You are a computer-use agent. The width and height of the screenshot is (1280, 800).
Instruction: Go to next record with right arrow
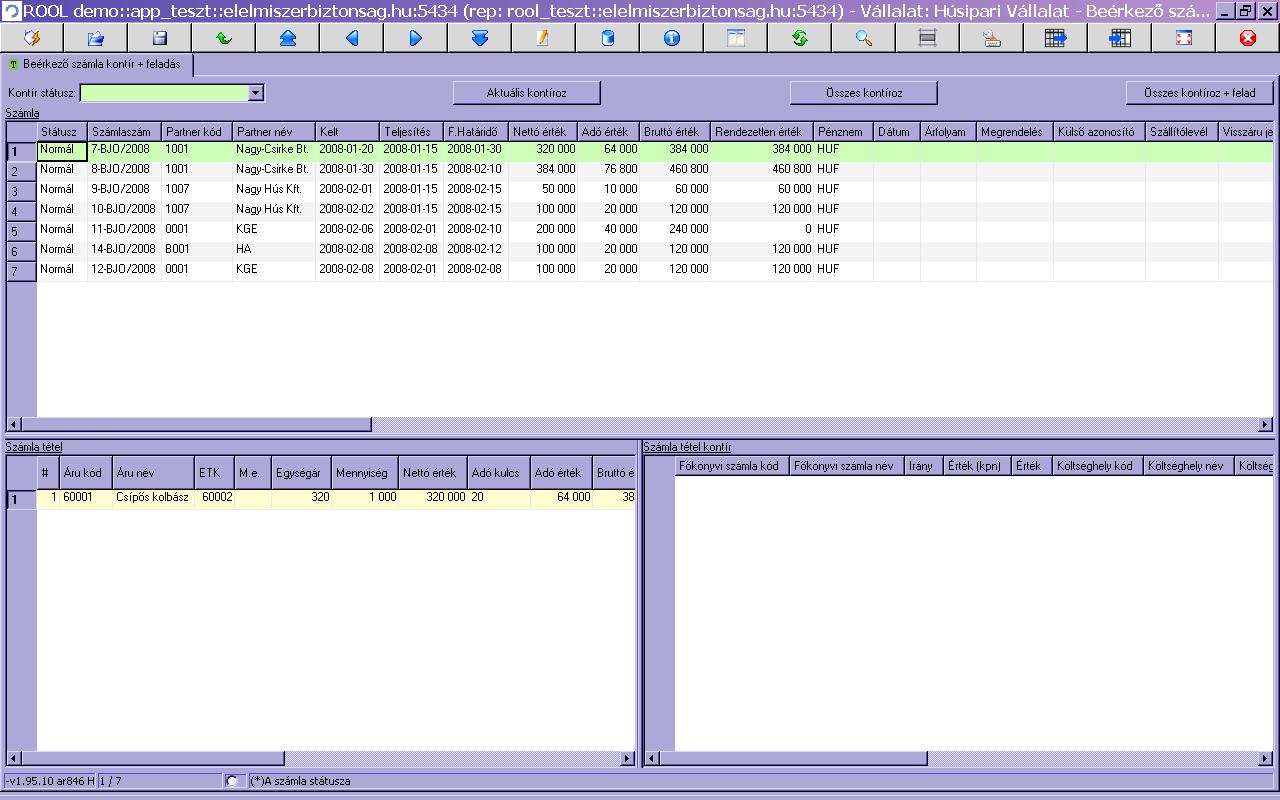[416, 38]
